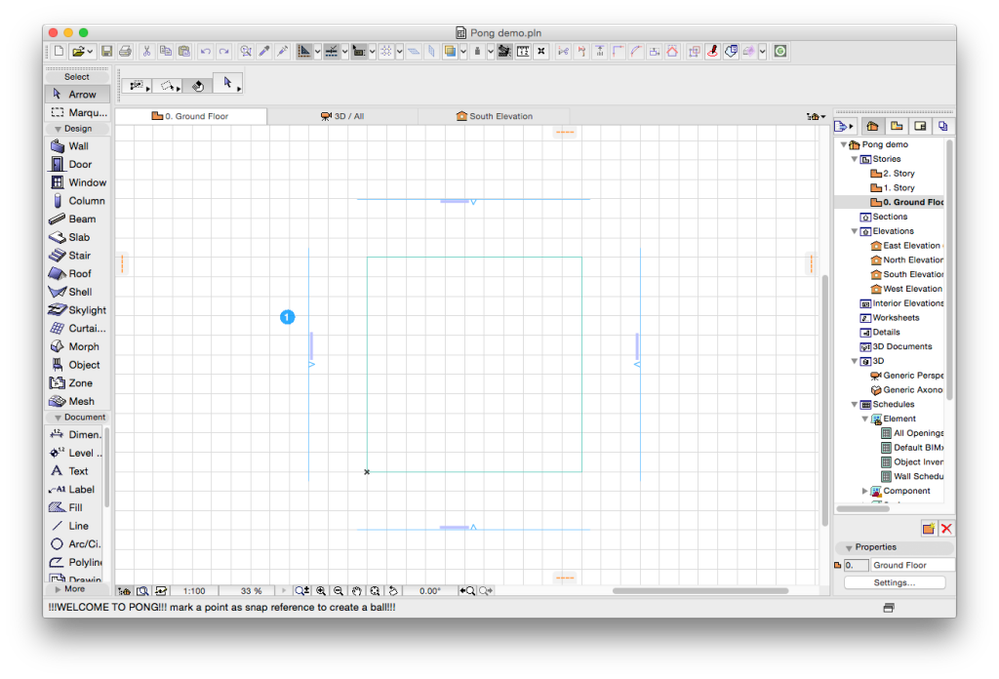Collapse the Design toolbox section
999x679 pixels.
(58, 129)
